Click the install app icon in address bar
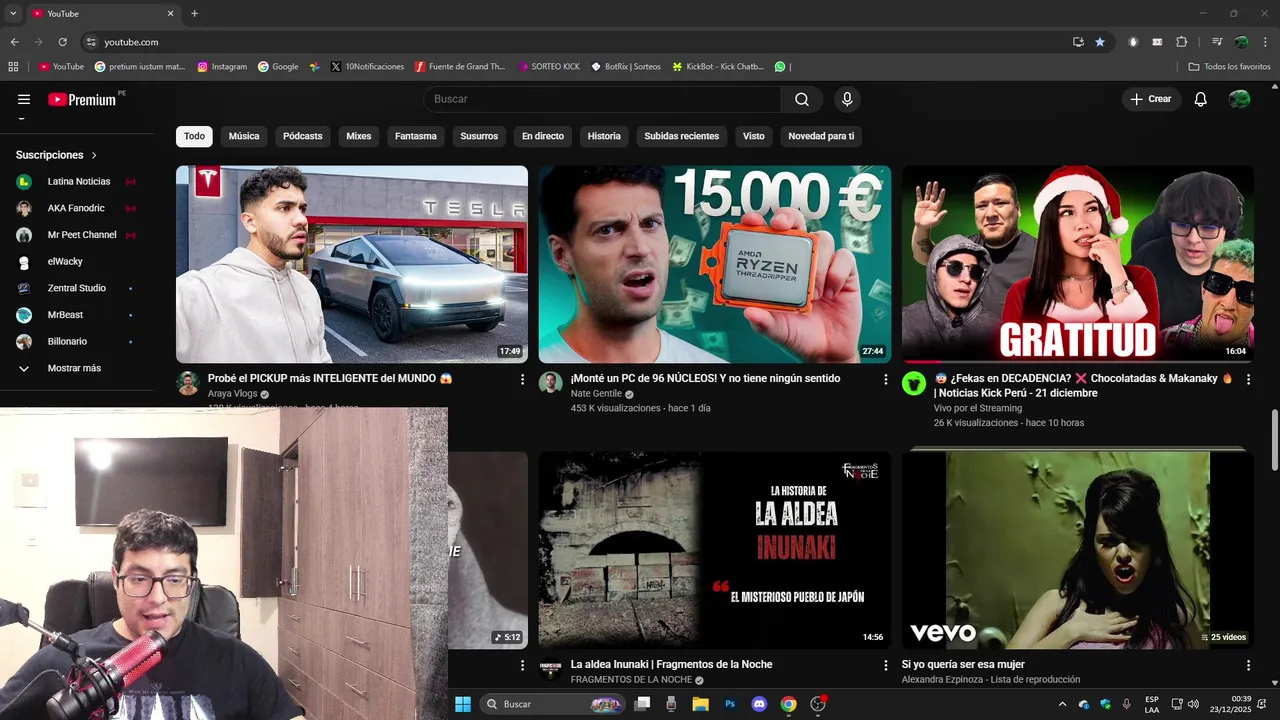 [x=1078, y=42]
